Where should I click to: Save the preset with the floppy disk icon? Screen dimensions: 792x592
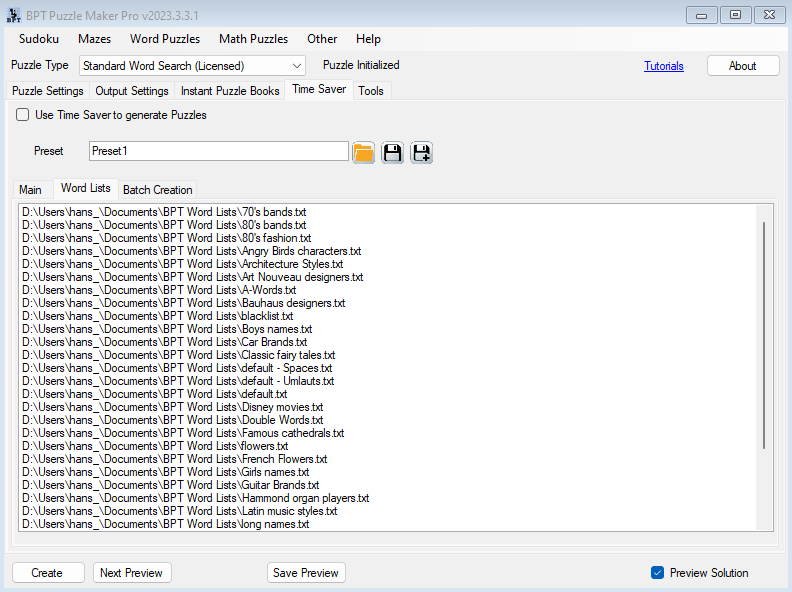[393, 152]
